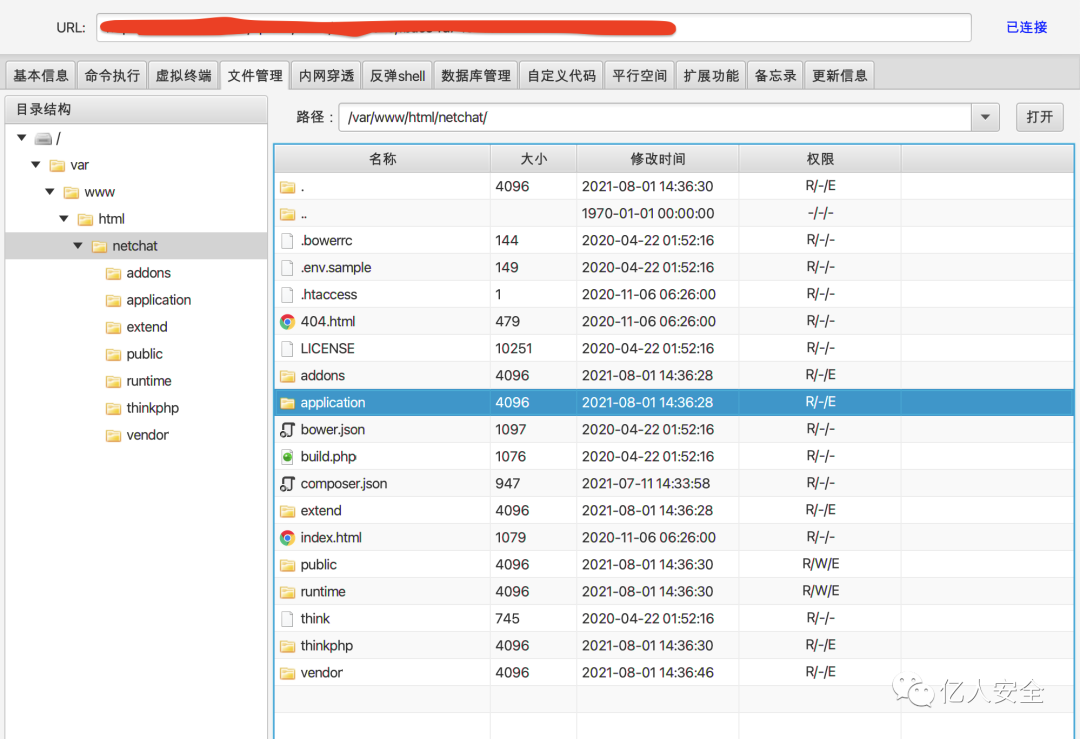The height and width of the screenshot is (739, 1080).
Task: Collapse the netchat tree node
Action: click(x=78, y=245)
